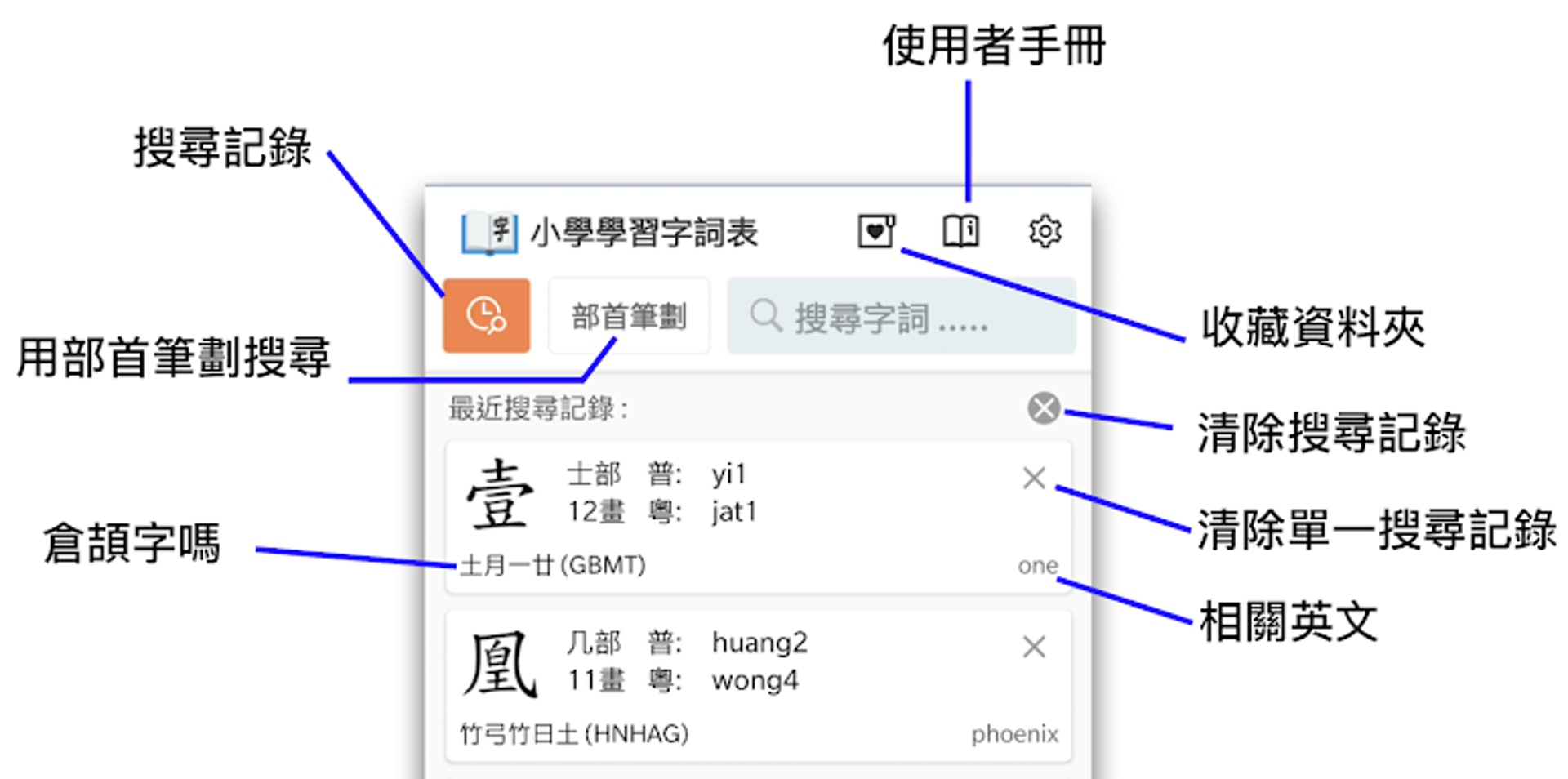1568x779 pixels.
Task: Select the 部首筆劃 search button
Action: click(629, 316)
